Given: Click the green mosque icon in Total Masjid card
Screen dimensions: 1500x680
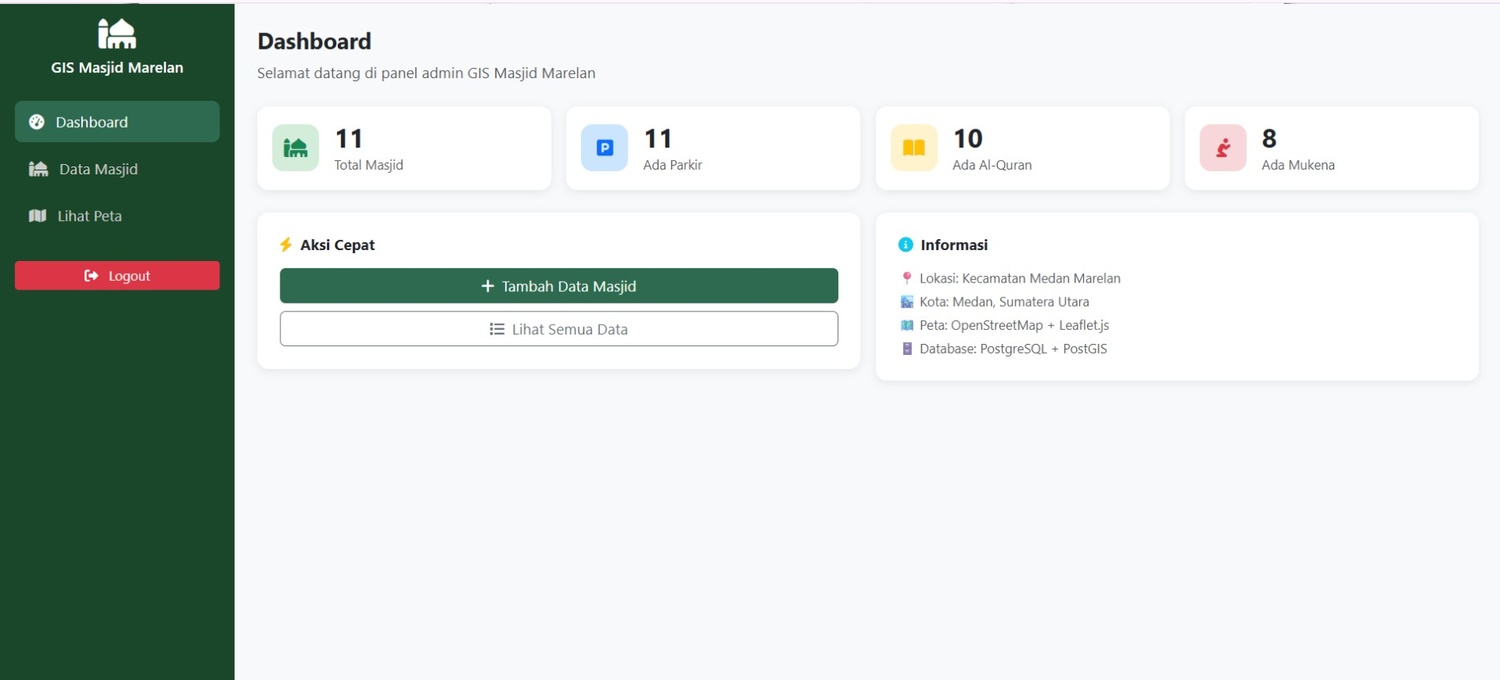Looking at the screenshot, I should point(295,148).
